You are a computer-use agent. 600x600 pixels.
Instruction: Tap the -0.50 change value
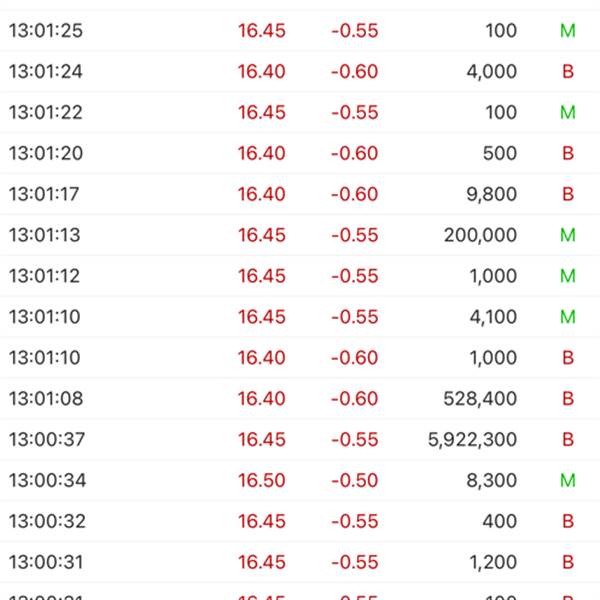point(355,481)
